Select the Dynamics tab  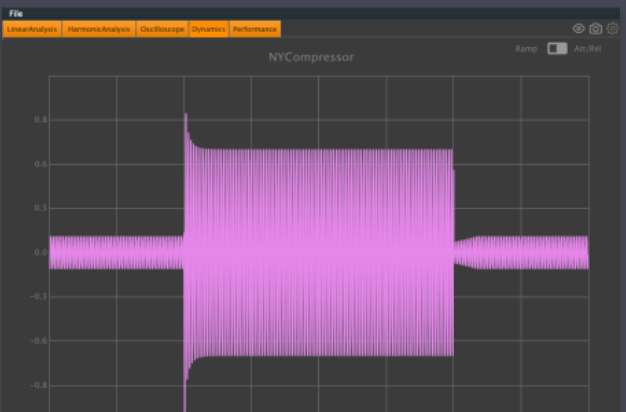(x=208, y=29)
